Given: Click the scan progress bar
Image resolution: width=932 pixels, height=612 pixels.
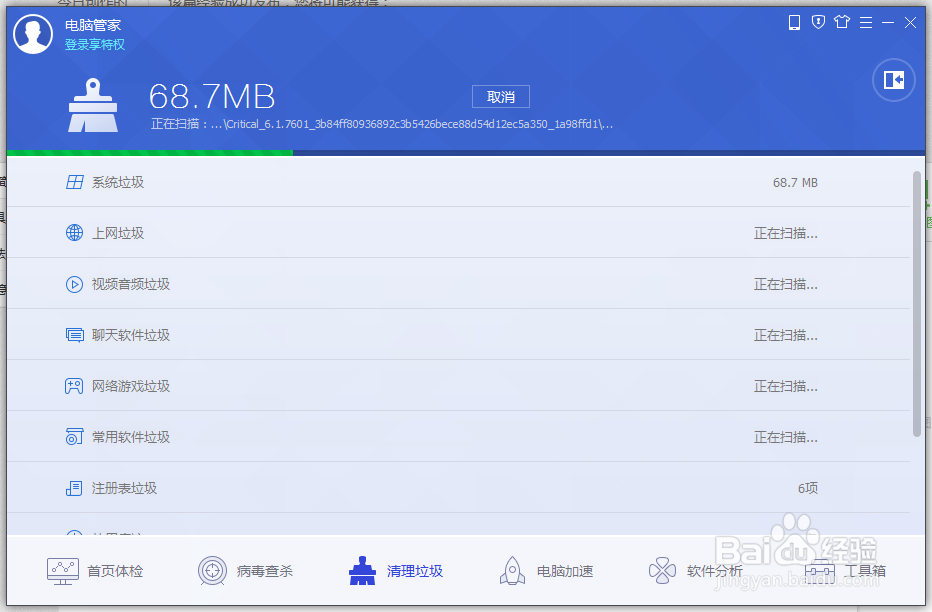Looking at the screenshot, I should click(466, 153).
